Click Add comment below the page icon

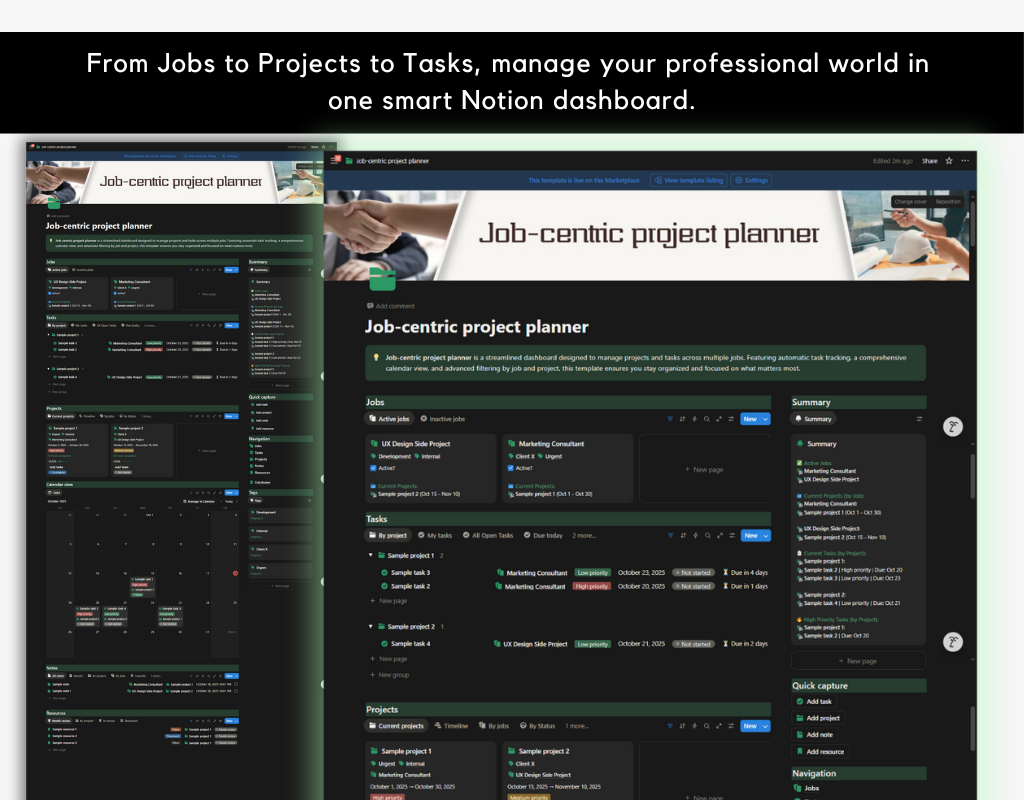click(x=391, y=306)
